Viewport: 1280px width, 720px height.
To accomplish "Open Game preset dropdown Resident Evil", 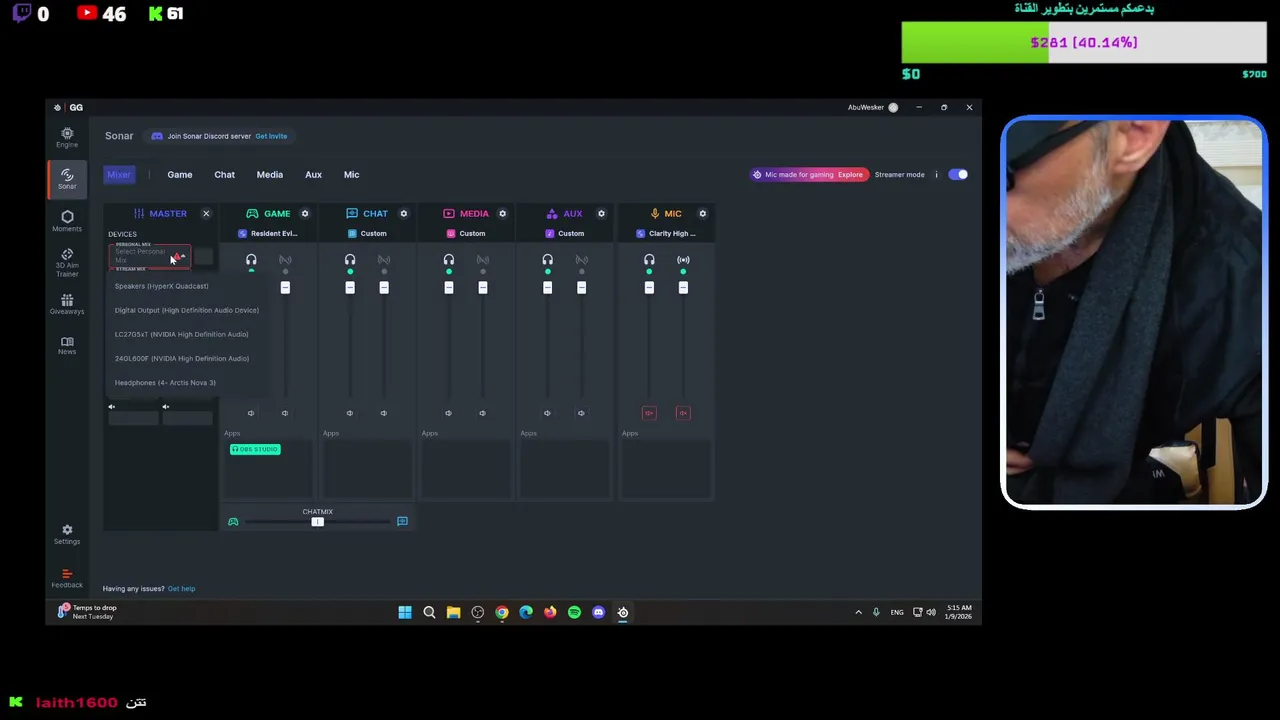I will 268,233.
